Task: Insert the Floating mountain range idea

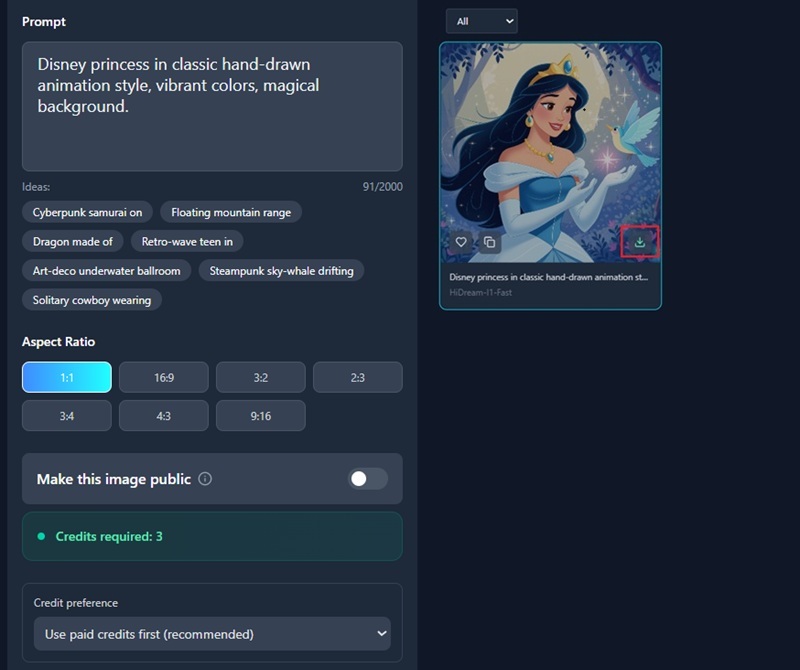Action: pos(231,212)
